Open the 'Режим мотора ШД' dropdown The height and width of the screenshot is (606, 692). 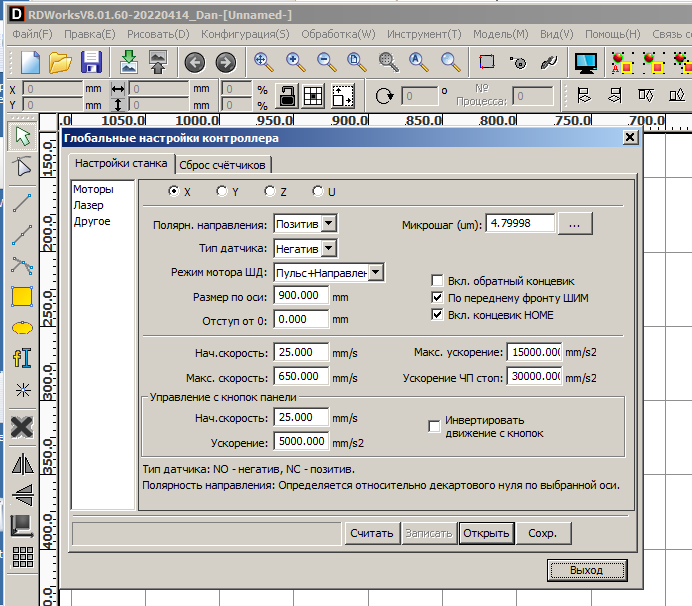[375, 272]
